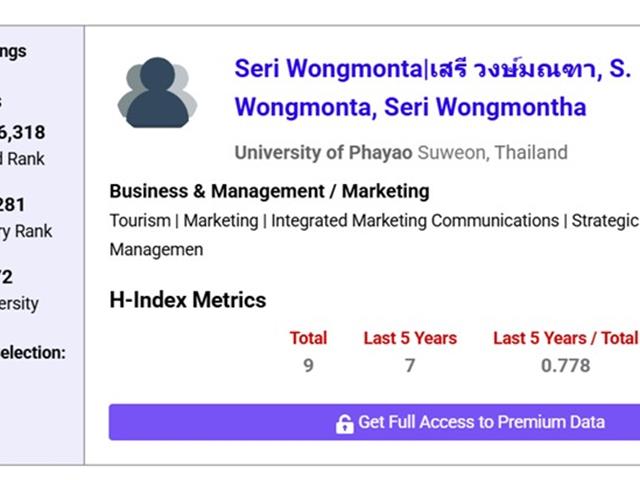Screen dimensions: 640x480
Task: Click the Strategic Managemen keyword
Action: [374, 235]
